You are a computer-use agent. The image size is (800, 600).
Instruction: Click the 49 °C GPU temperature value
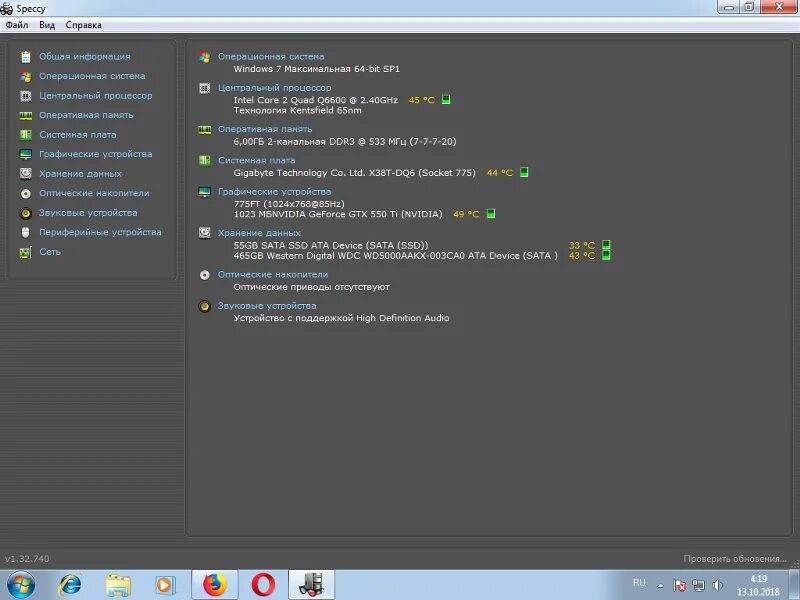tap(466, 214)
